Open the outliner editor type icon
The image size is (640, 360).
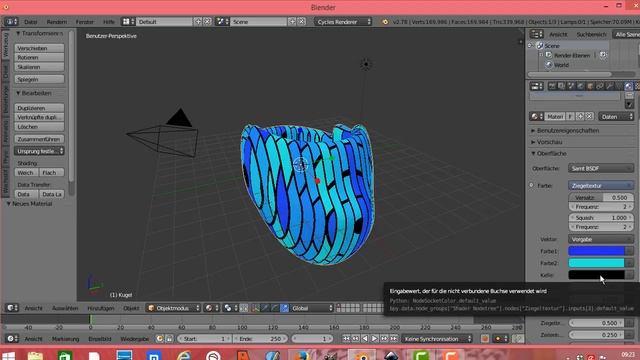tap(536, 34)
